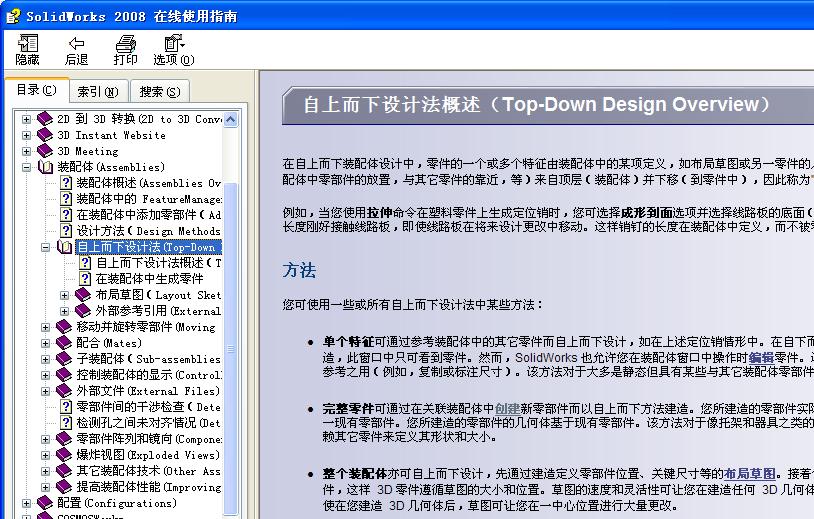Click the book icon for 子装配体
The image size is (814, 519).
[x=64, y=359]
